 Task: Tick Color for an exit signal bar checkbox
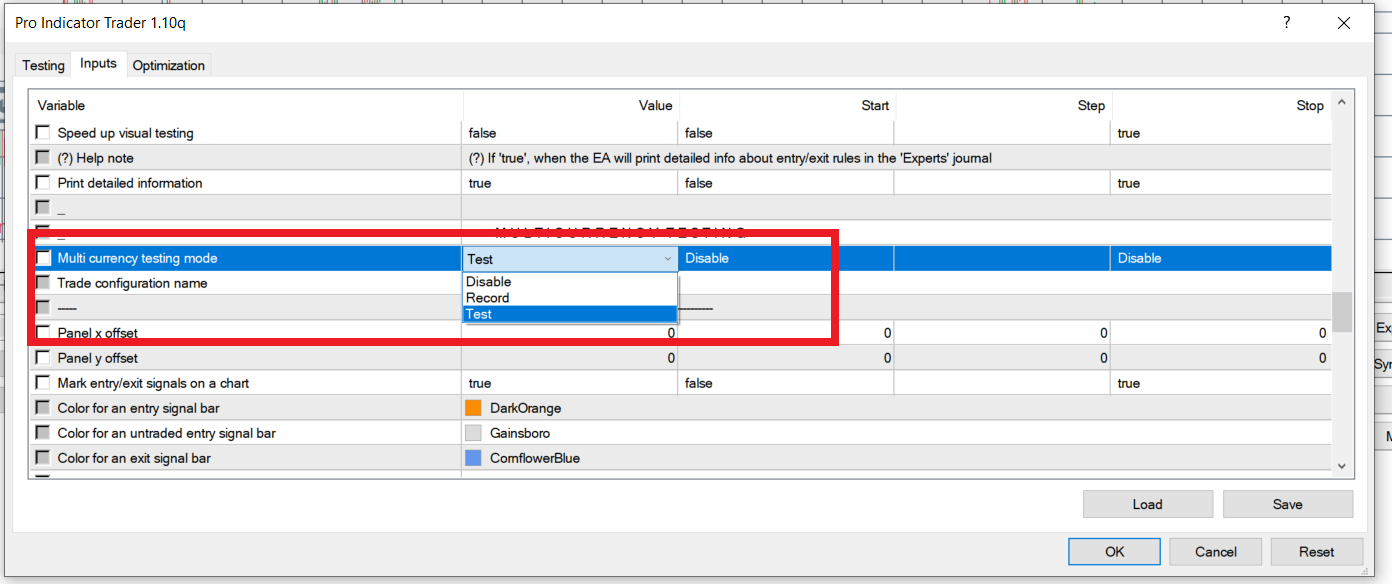43,458
